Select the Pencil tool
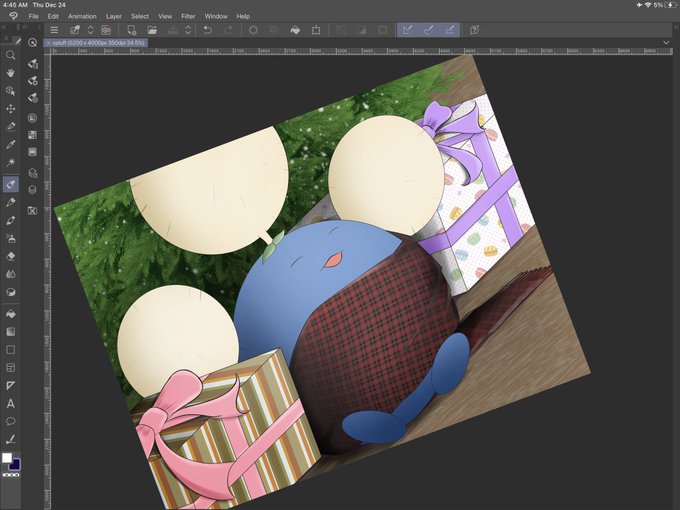Viewport: 680px width, 510px height. click(x=11, y=202)
